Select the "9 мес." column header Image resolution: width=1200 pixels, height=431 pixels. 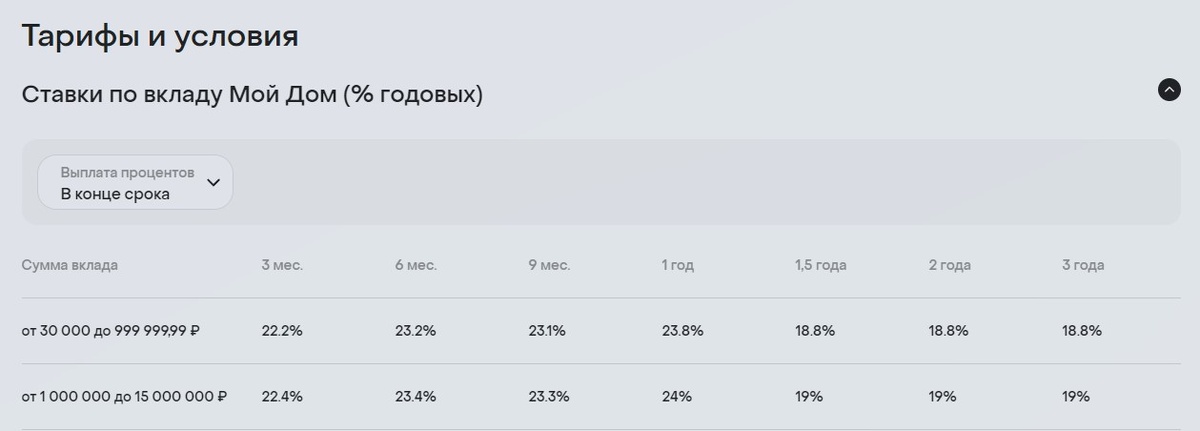(549, 265)
